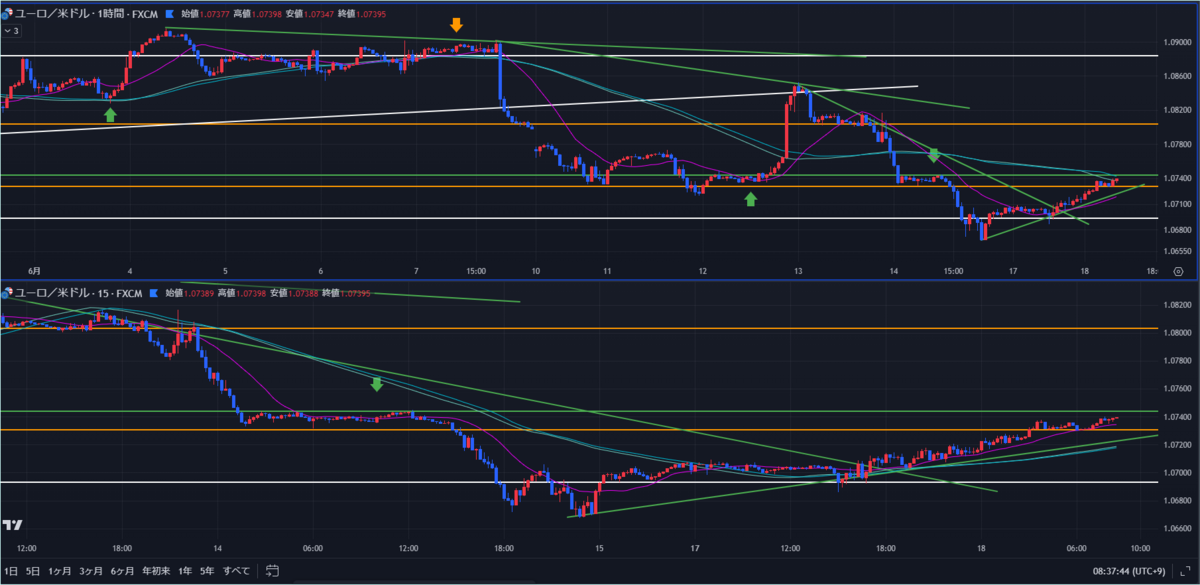Click the lower chart price scale label 1.08000
The width and height of the screenshot is (1200, 585).
pyautogui.click(x=1178, y=332)
